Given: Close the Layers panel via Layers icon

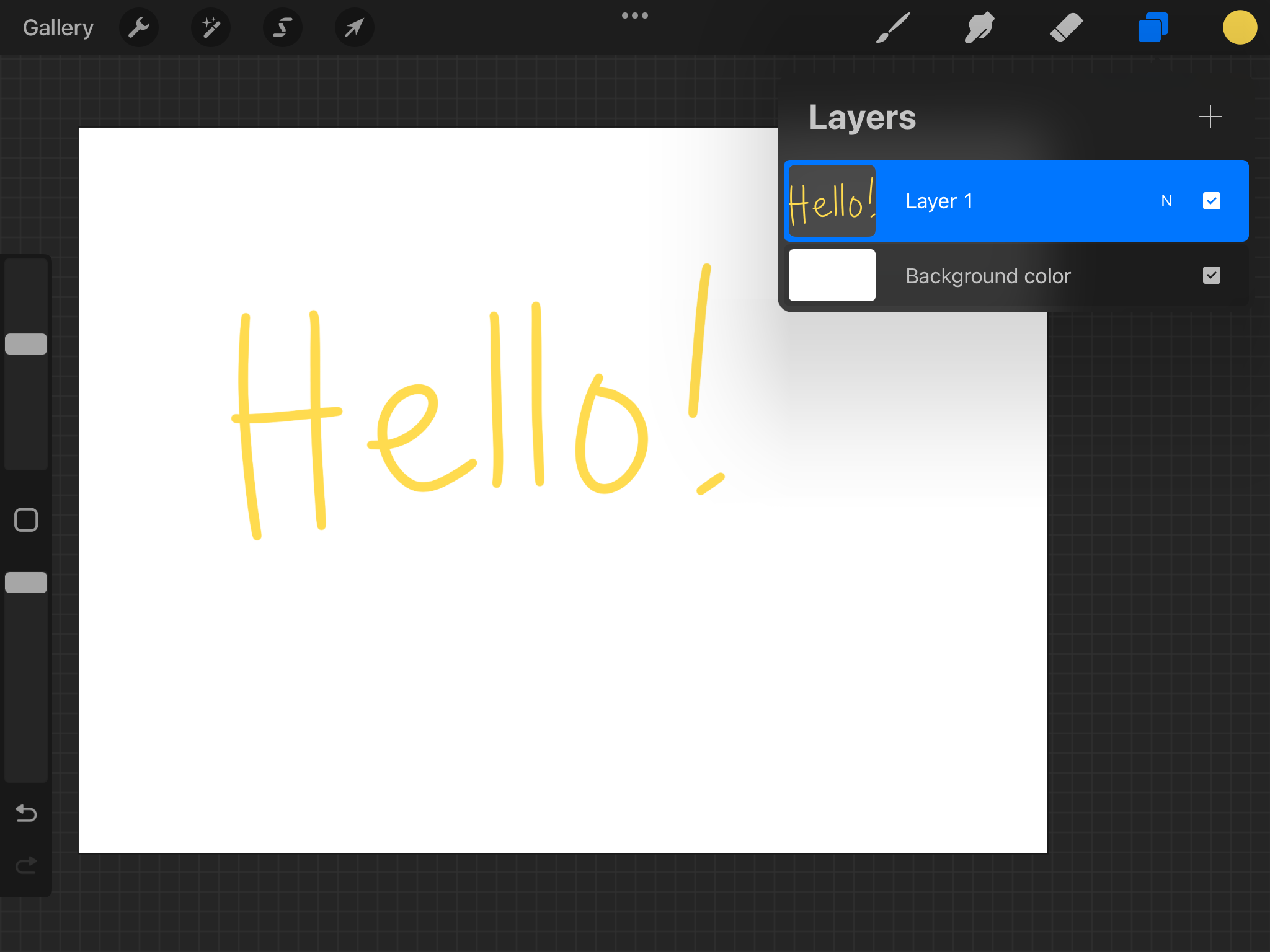Looking at the screenshot, I should tap(1153, 28).
